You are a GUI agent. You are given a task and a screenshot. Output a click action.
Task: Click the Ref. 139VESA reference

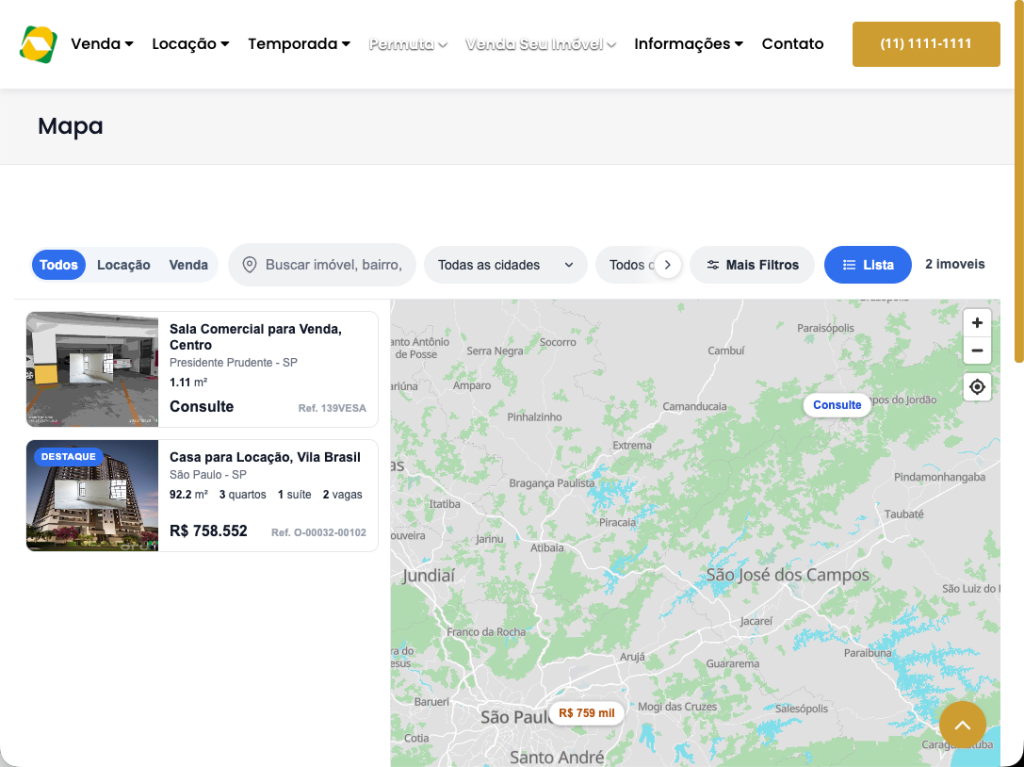pos(332,408)
